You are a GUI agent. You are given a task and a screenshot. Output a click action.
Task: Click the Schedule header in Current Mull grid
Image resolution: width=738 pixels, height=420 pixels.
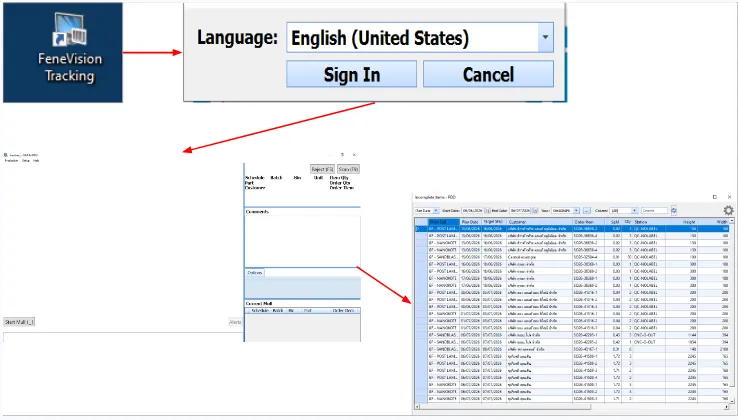pyautogui.click(x=260, y=311)
